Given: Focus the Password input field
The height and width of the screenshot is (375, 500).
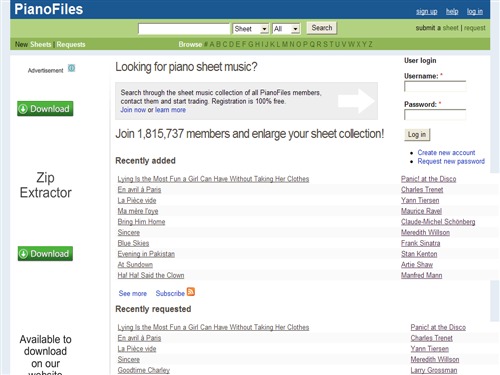Looking at the screenshot, I should click(435, 114).
